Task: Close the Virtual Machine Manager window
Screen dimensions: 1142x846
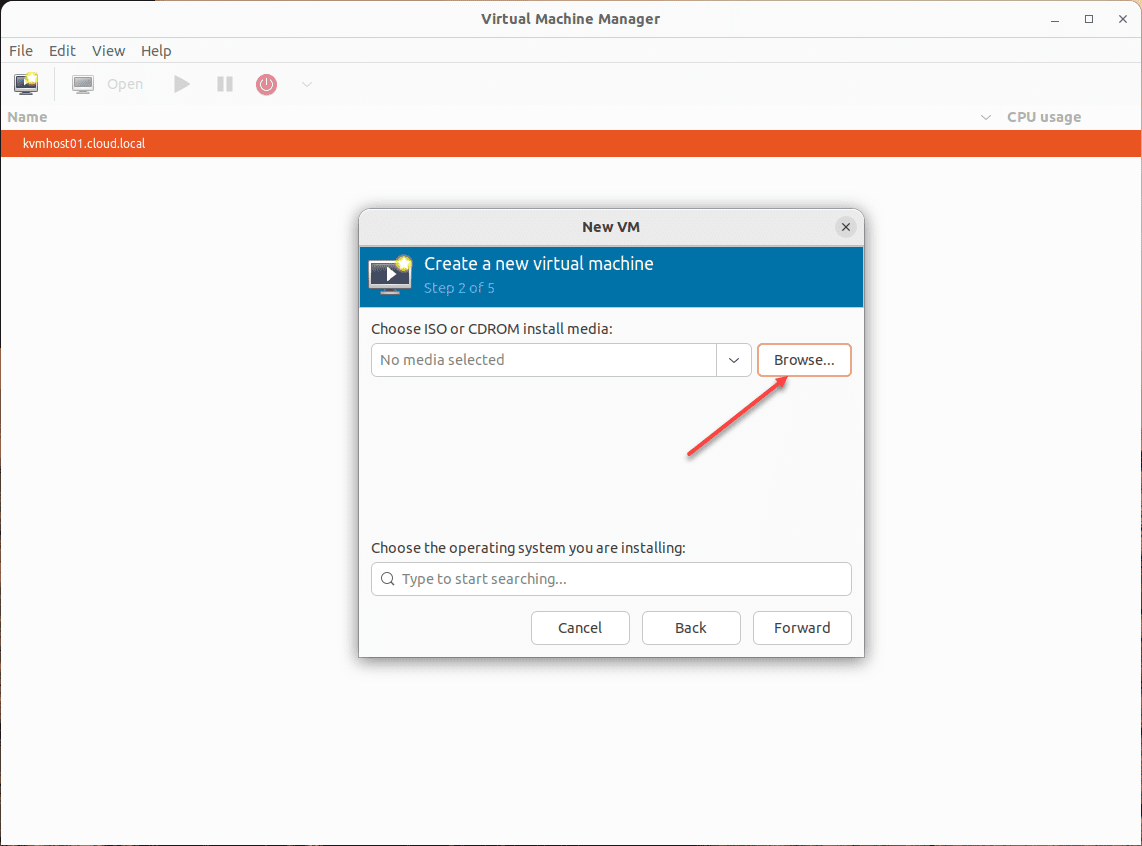Action: 1122,20
